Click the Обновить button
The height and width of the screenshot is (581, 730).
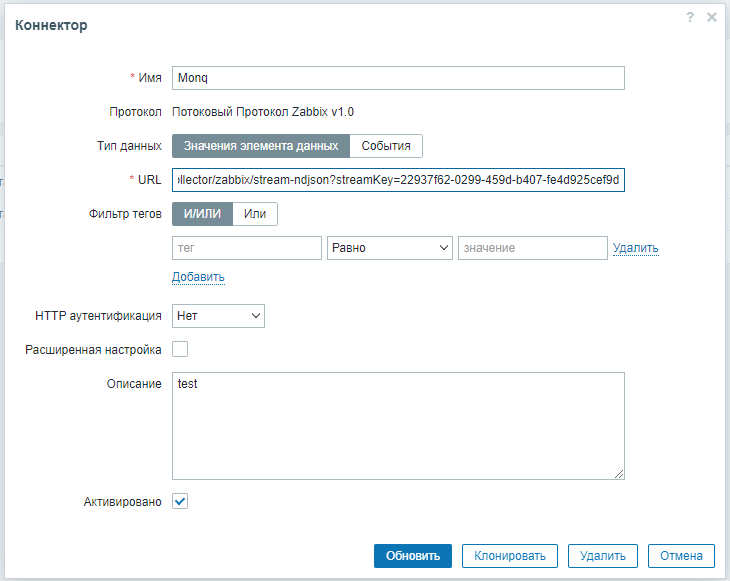[x=412, y=556]
